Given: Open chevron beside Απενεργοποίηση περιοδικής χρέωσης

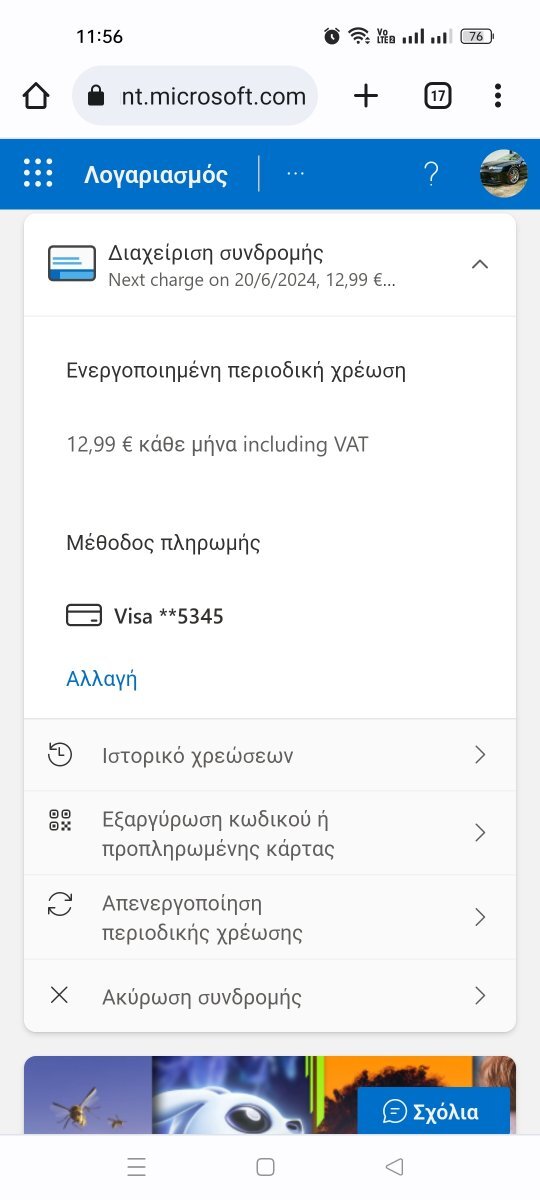Looking at the screenshot, I should coord(480,917).
